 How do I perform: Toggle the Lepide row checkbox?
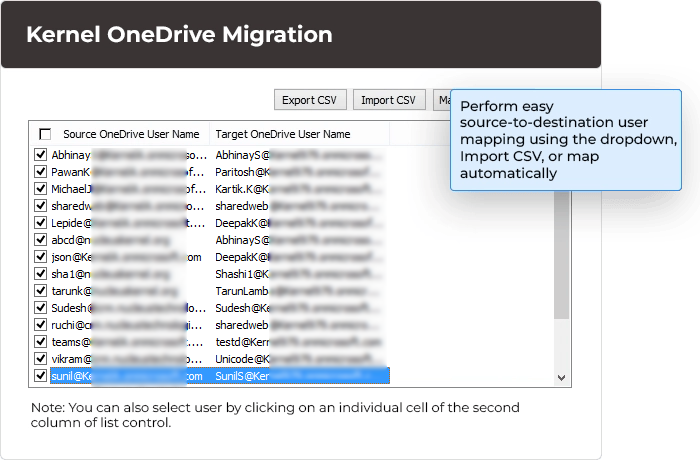(x=41, y=223)
